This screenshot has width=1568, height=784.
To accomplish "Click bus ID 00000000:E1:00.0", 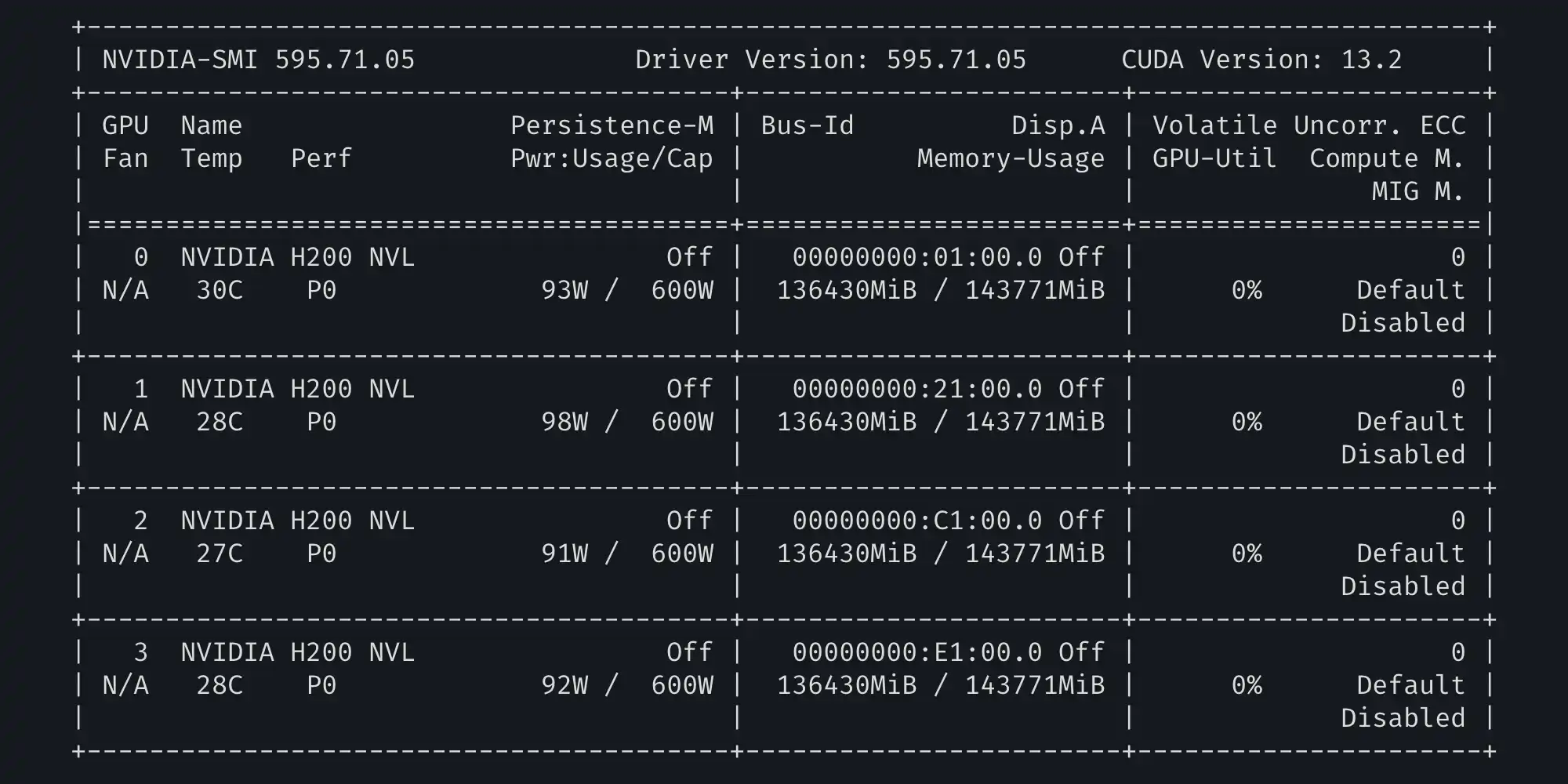I will pos(916,652).
